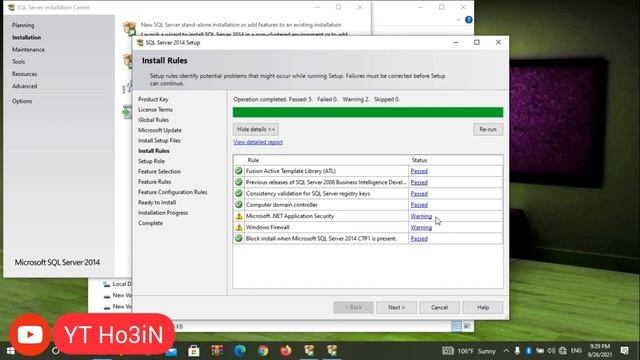Switch Explorer to large icons view
This screenshot has width=640, height=360.
467,326
